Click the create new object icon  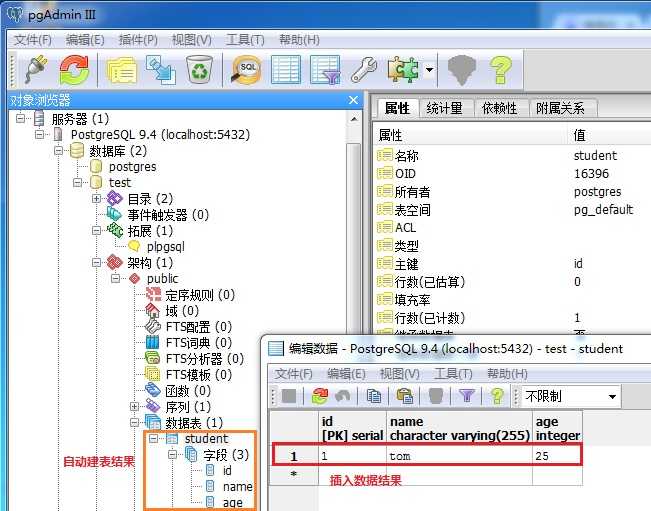[x=161, y=70]
